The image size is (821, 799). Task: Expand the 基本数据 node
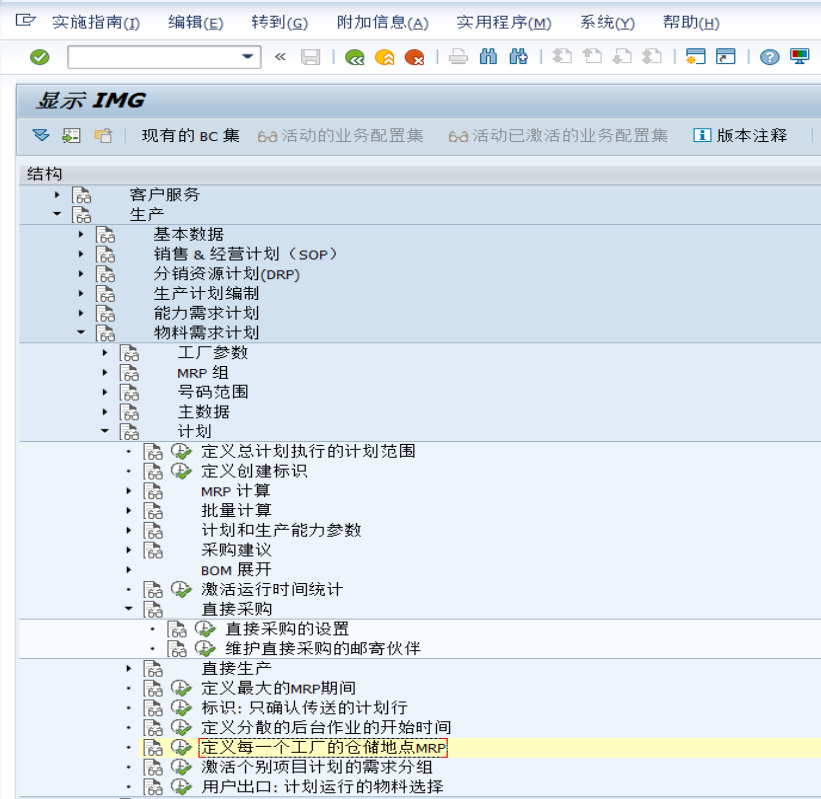(x=81, y=234)
